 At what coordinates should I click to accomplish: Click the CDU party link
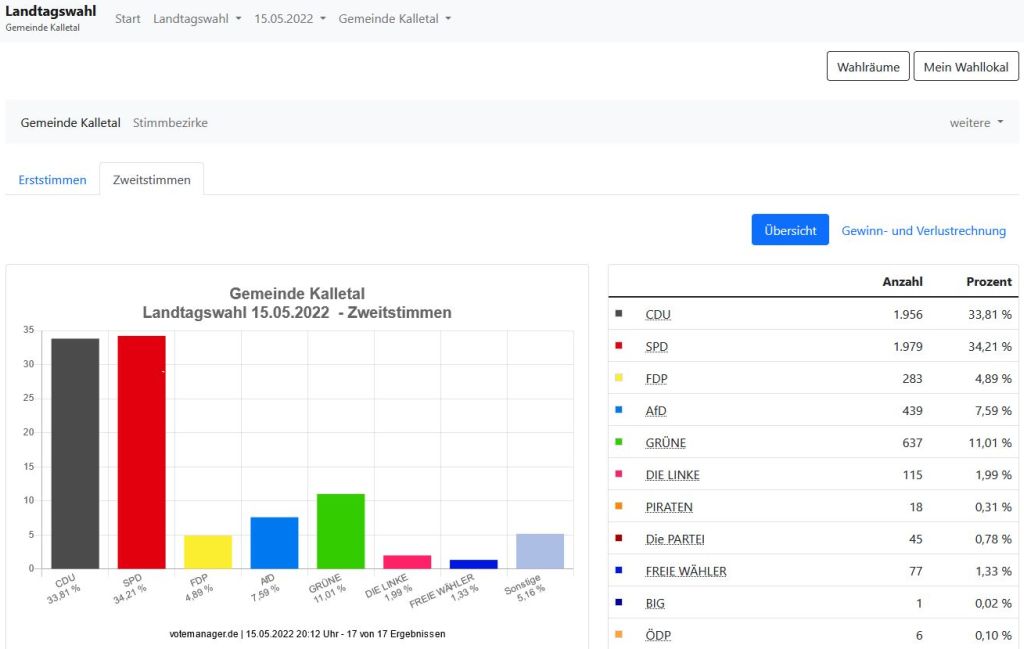coord(658,314)
